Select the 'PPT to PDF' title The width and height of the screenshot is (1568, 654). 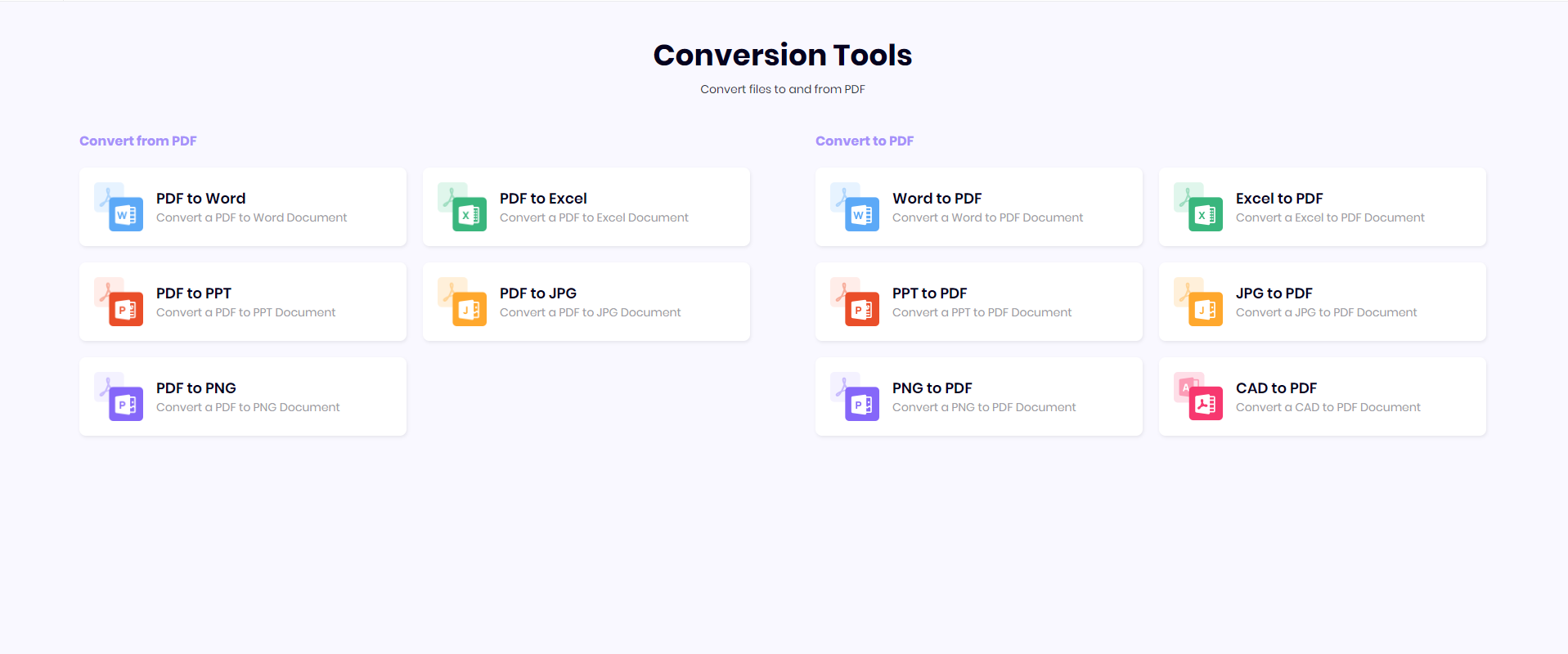coord(930,293)
